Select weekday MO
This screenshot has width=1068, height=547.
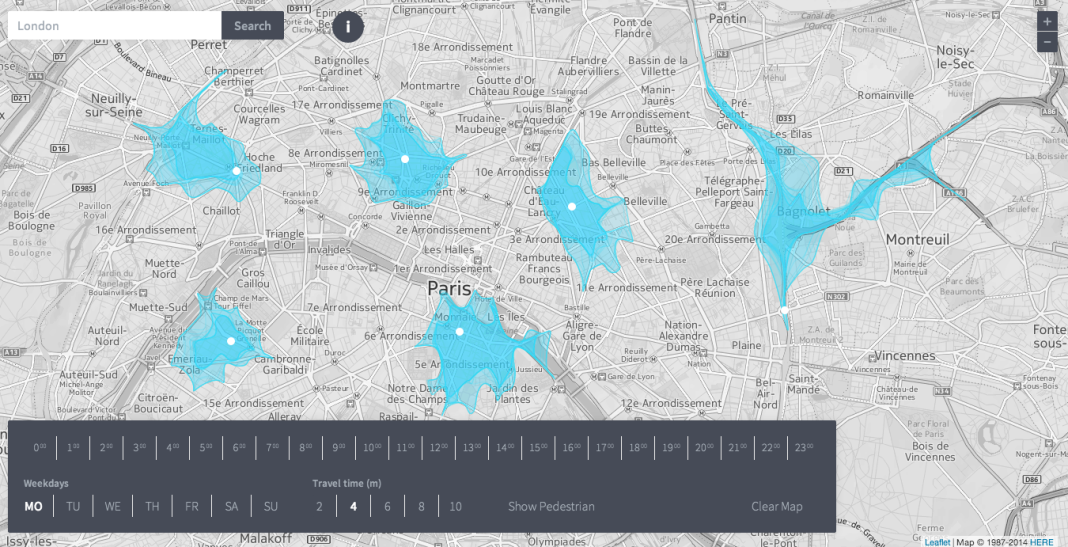coord(33,506)
